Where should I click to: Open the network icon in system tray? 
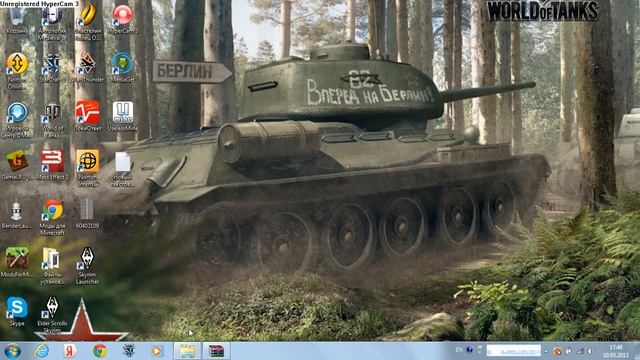click(x=580, y=351)
